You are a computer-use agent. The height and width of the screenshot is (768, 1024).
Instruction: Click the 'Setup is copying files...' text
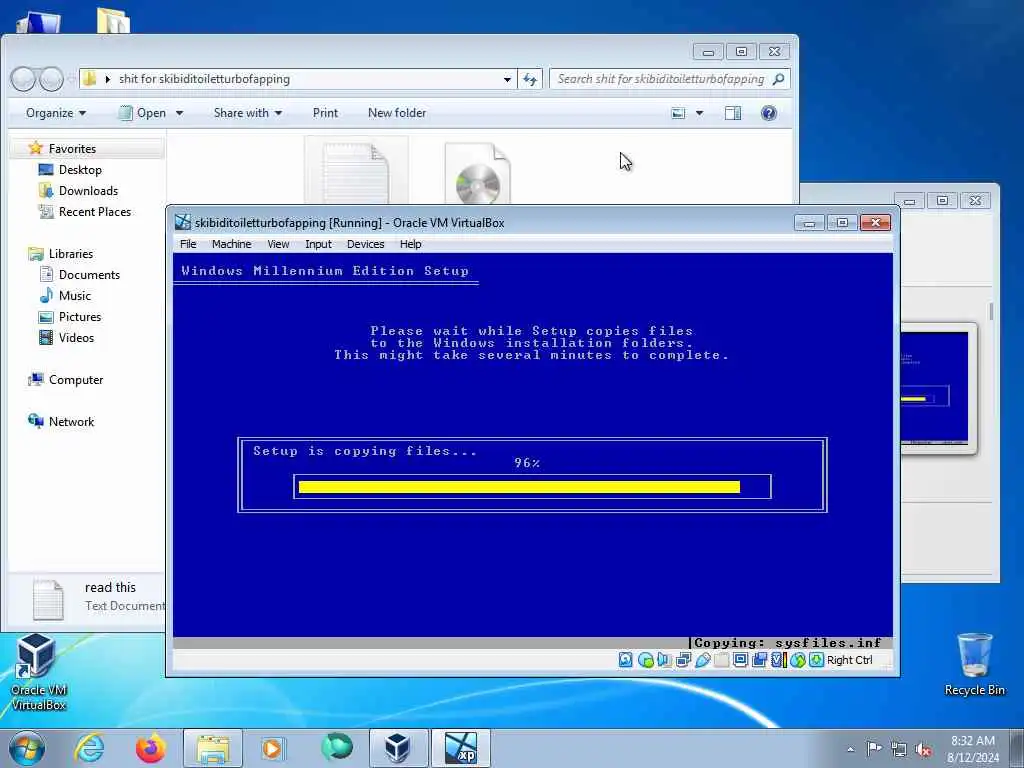pos(365,451)
